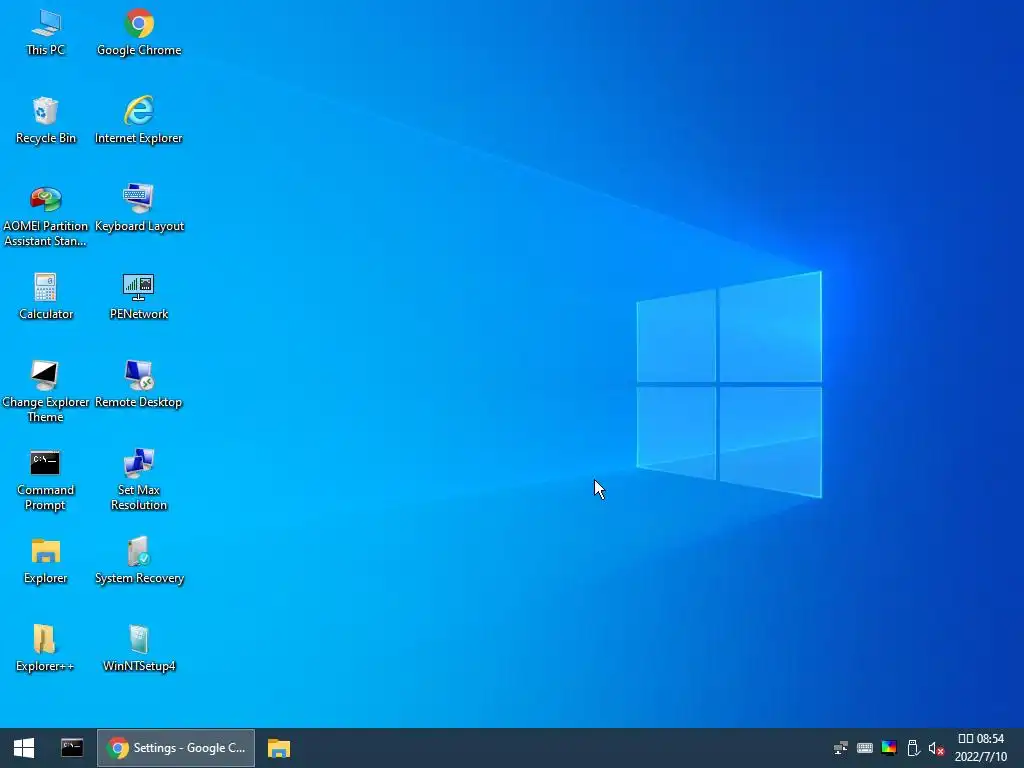
Task: Select the Internet Explorer desktop icon
Action: click(x=139, y=121)
